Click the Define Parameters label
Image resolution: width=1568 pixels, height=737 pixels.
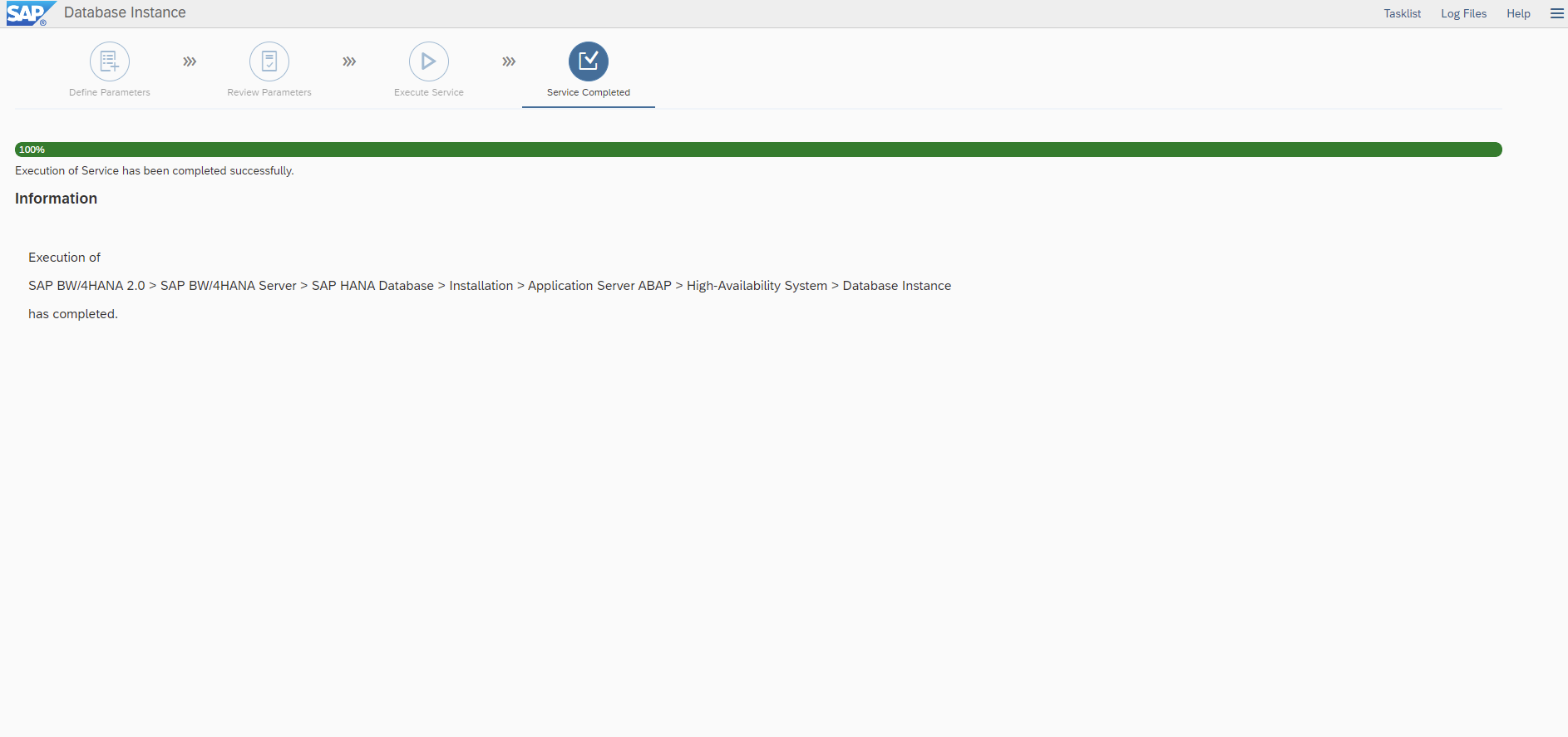[110, 92]
